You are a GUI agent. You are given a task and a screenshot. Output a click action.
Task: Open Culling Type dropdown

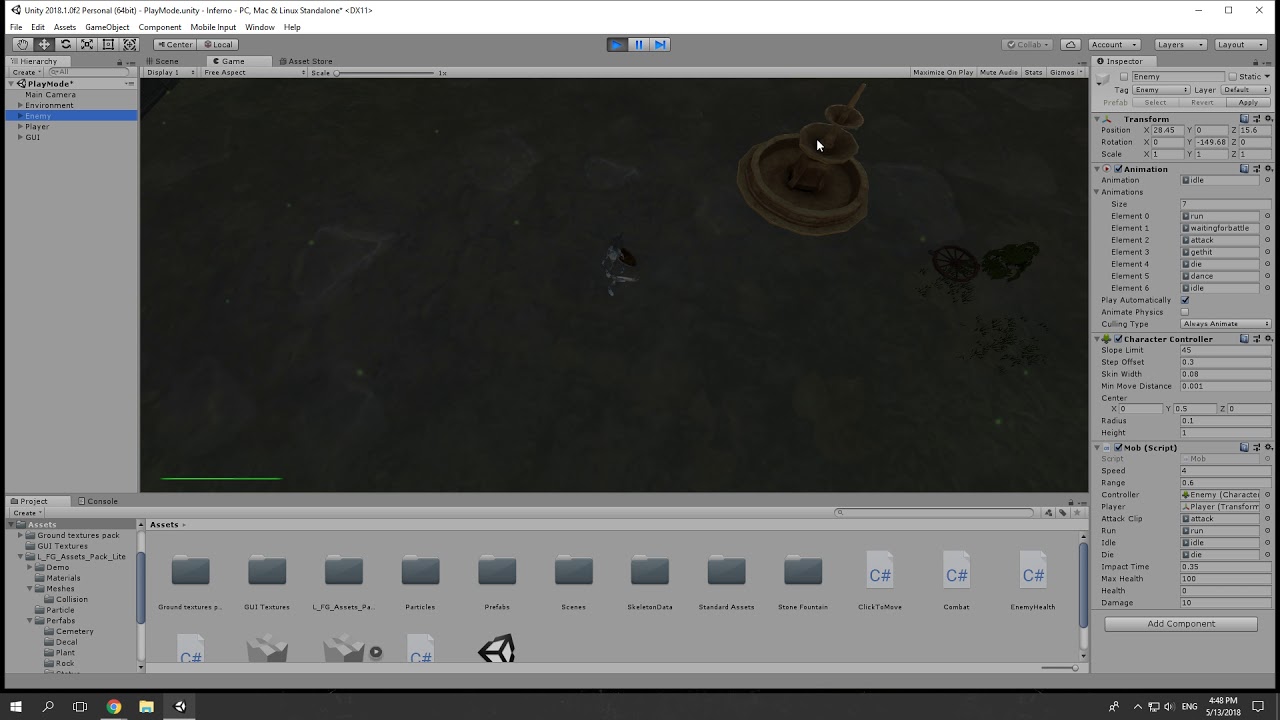1226,324
